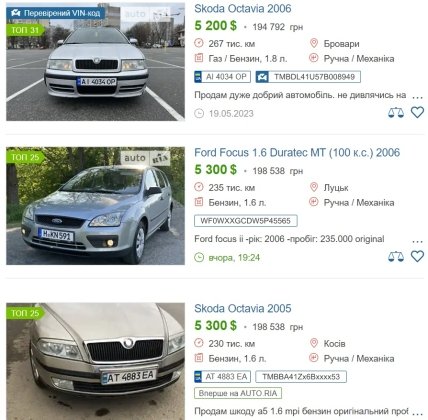Open the Ford Focus 1.6 Duratec listing title
The height and width of the screenshot is (420, 428).
tap(297, 153)
